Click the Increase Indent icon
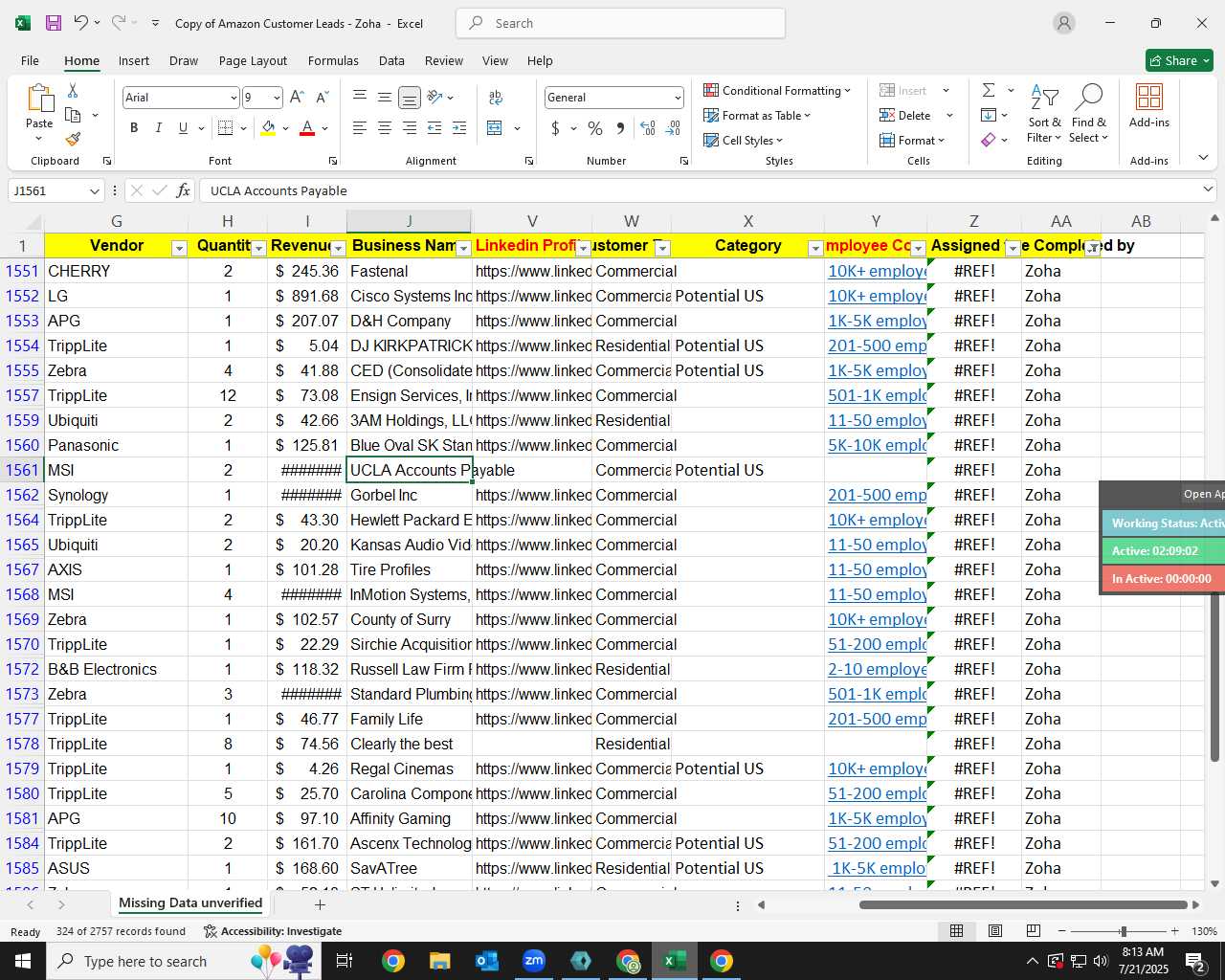The width and height of the screenshot is (1225, 980). [x=459, y=128]
